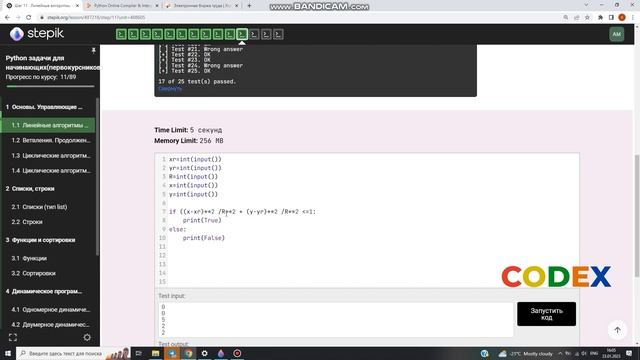Click the Test input text area

(336, 320)
